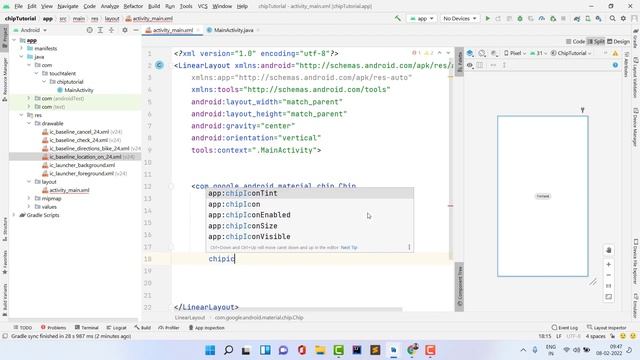Open SDK Manager icon in top toolbar
640x360 pixels.
point(598,18)
